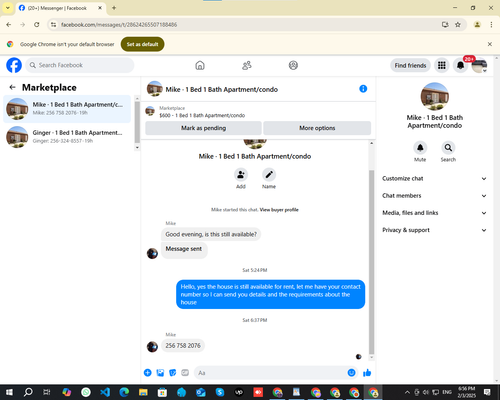
Task: Attach a photo with the image icon
Action: tap(160, 373)
